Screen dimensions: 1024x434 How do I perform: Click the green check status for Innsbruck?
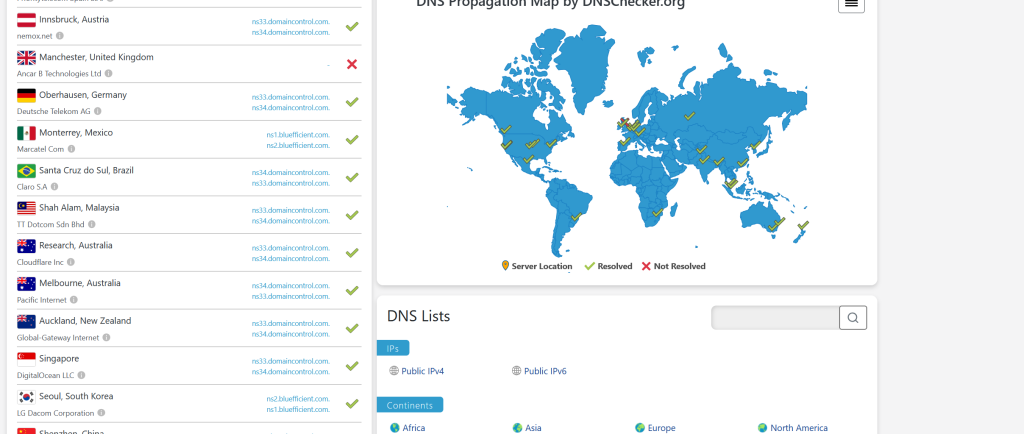tap(352, 27)
